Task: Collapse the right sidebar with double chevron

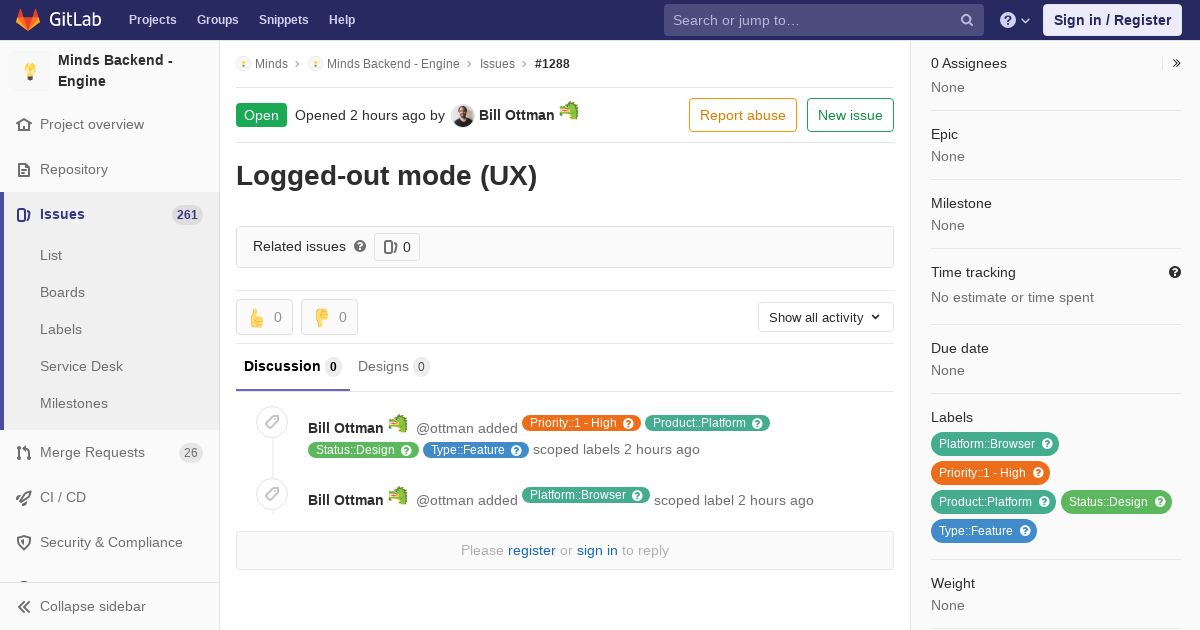Action: pyautogui.click(x=1177, y=63)
